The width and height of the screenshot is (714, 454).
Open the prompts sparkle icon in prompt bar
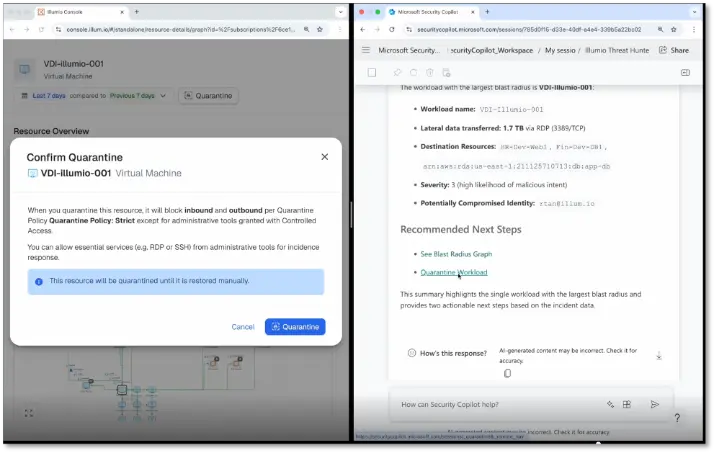610,404
